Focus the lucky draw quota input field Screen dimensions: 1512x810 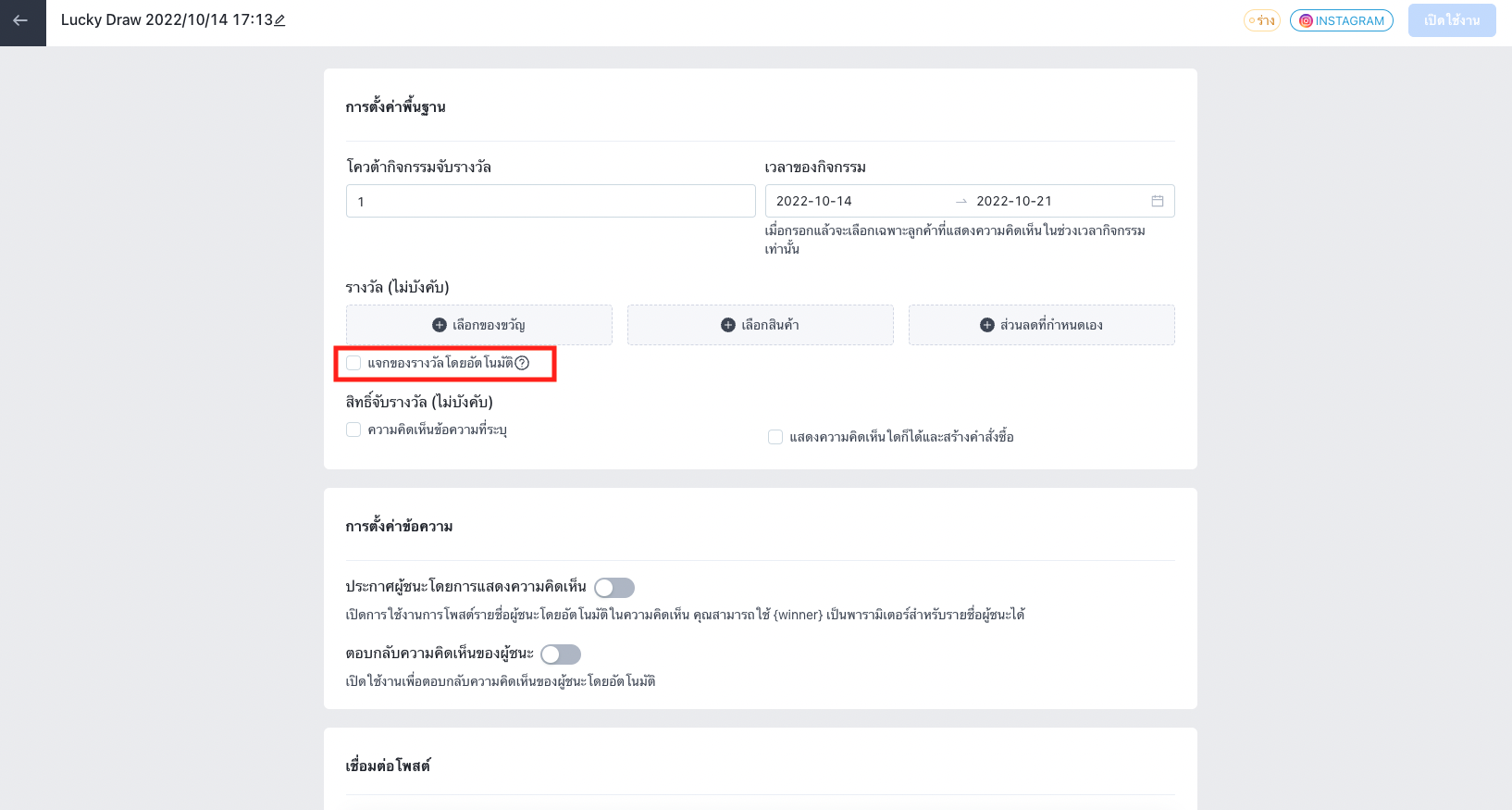click(x=551, y=201)
